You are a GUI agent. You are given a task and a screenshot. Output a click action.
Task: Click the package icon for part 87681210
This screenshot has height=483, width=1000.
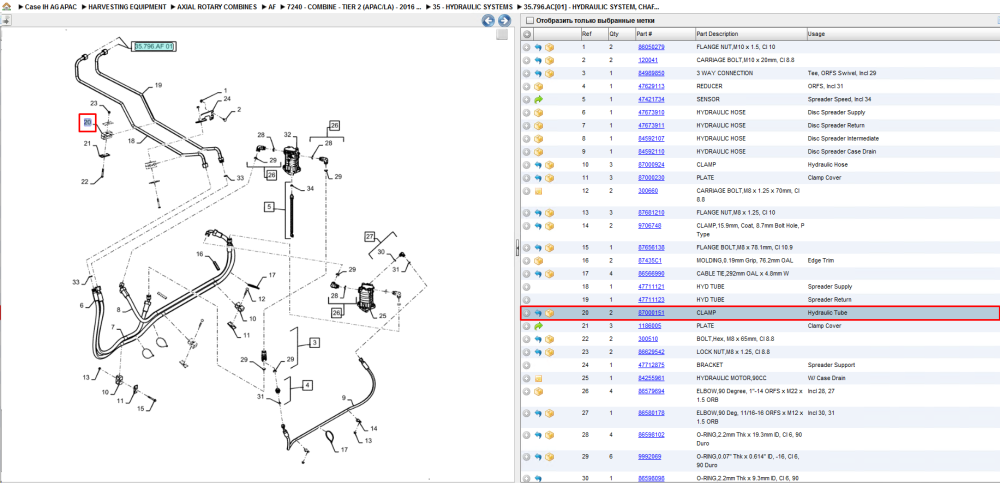(549, 212)
